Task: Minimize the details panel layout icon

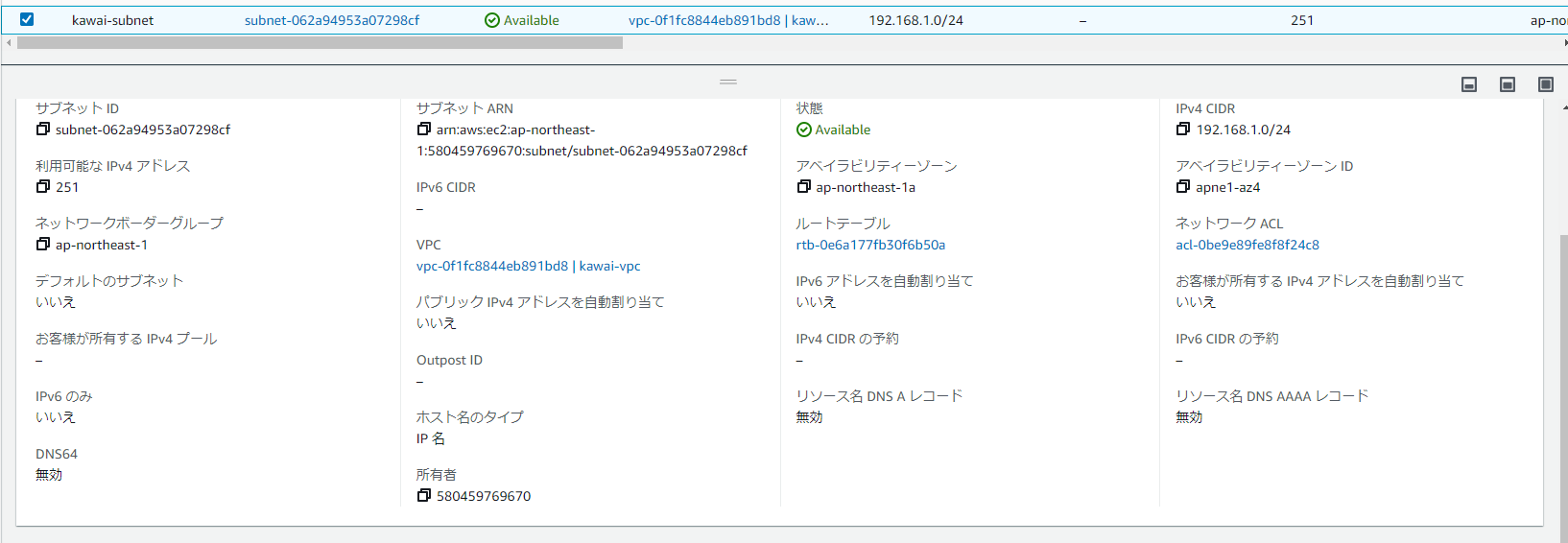Action: [1469, 84]
